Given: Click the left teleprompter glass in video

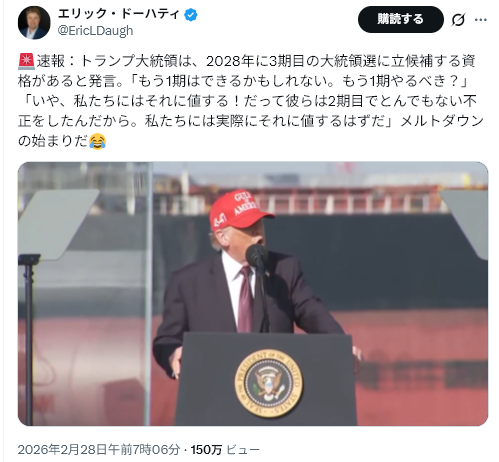Looking at the screenshot, I should [57, 224].
